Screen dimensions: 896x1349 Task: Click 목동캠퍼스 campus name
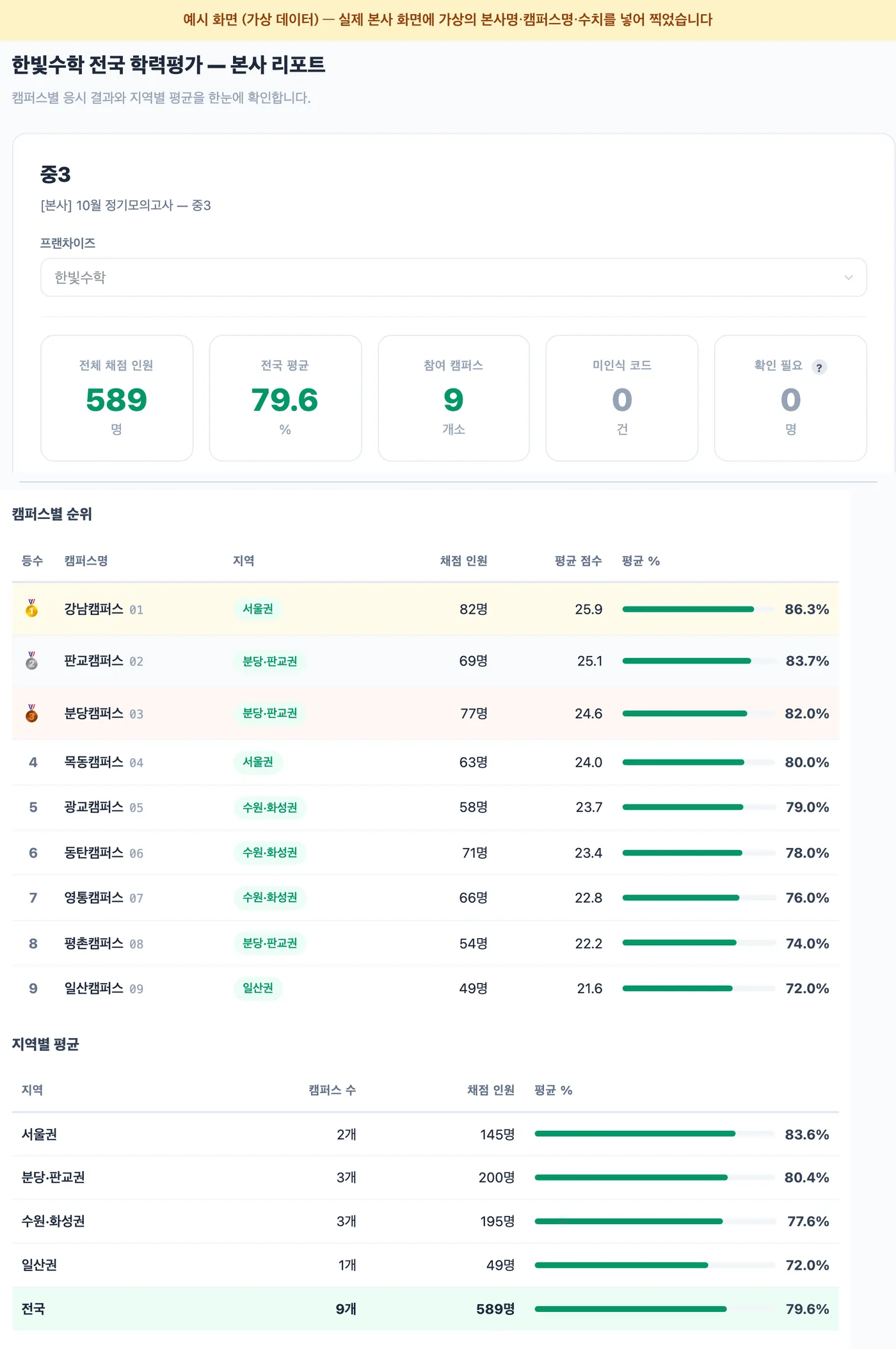[x=93, y=762]
